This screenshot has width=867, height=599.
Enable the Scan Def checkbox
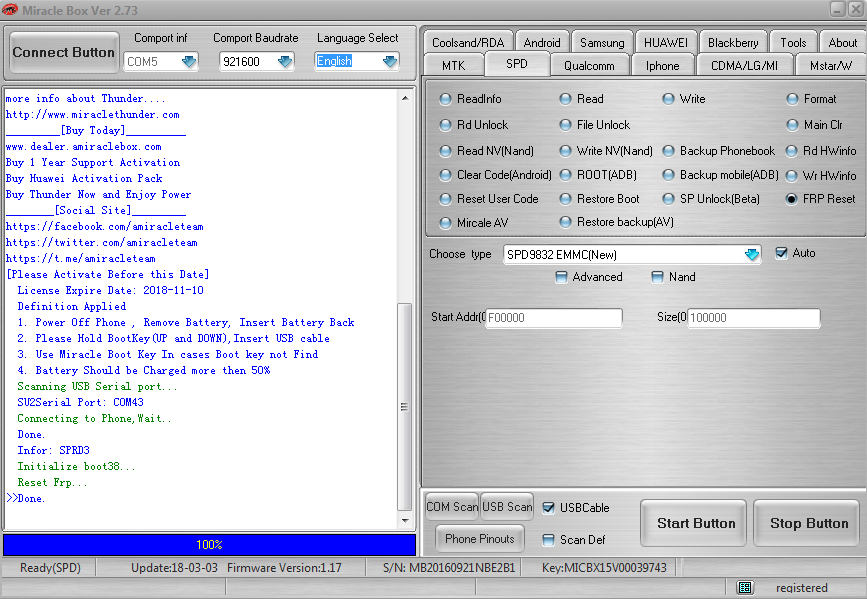pos(549,540)
